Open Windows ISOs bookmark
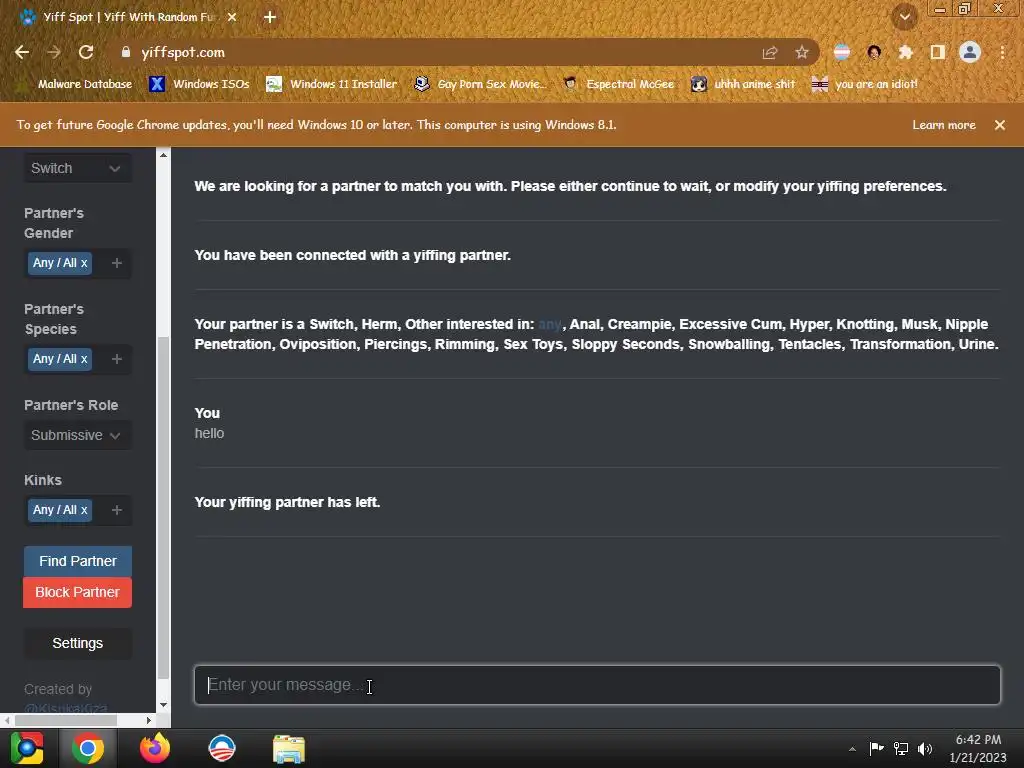1024x768 pixels. (x=200, y=84)
